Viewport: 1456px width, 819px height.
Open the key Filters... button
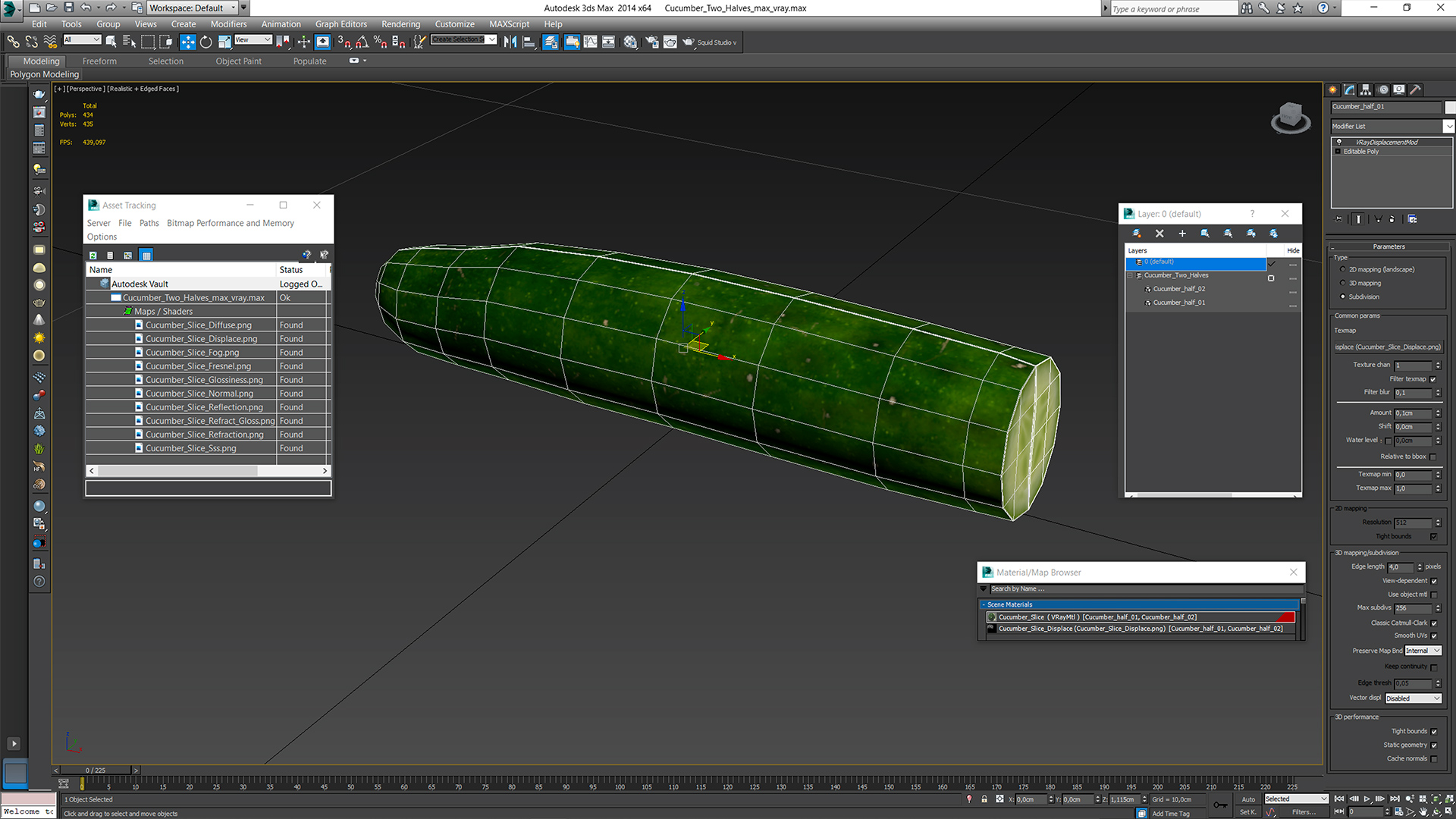click(x=1304, y=812)
